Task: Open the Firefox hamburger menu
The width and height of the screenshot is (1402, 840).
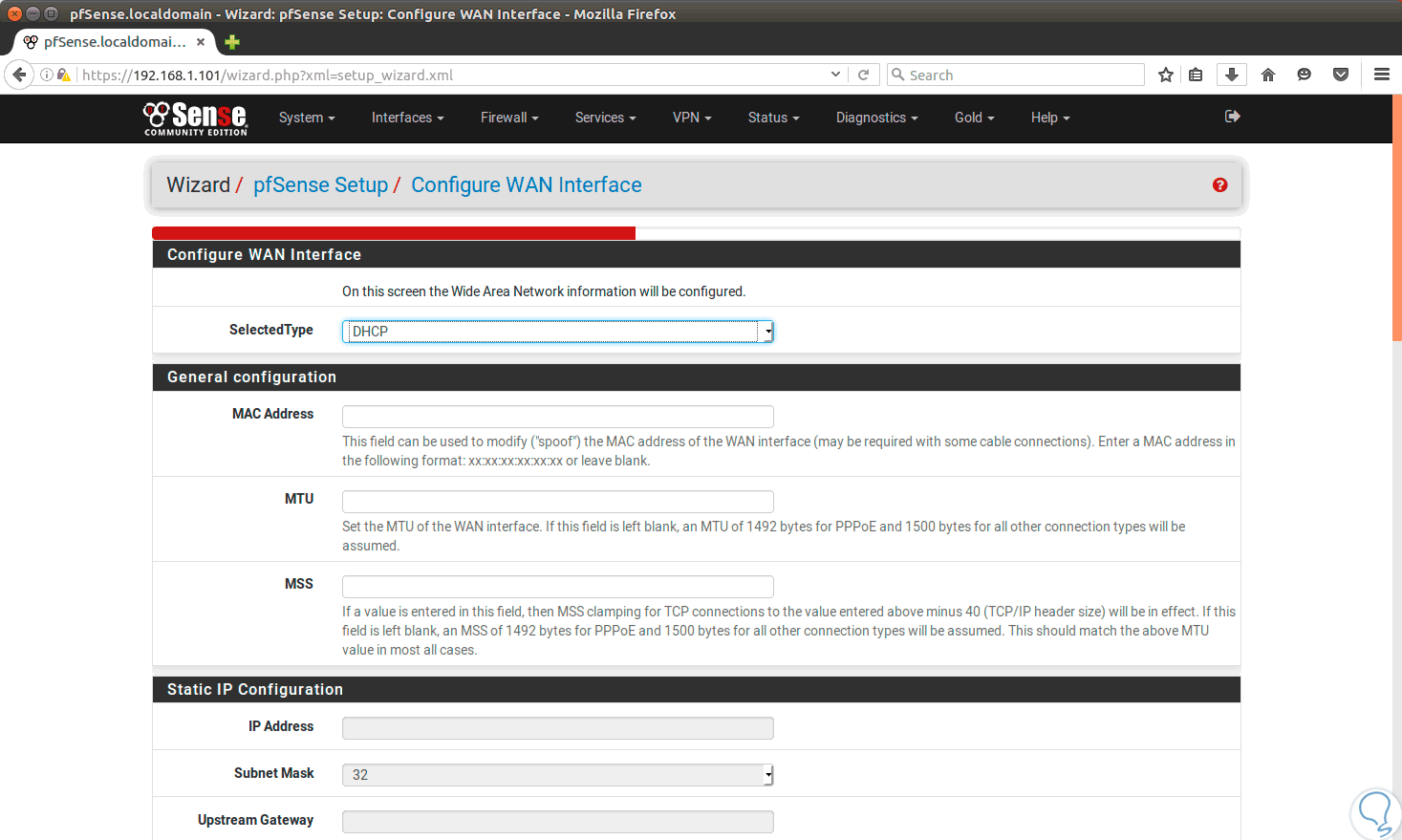Action: click(1382, 75)
